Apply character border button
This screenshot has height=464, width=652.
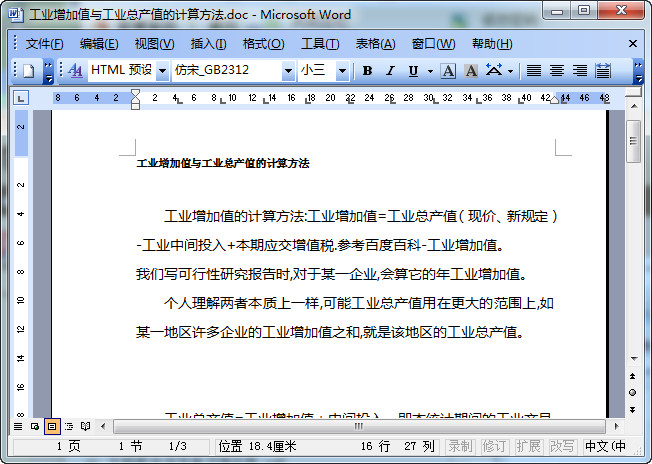tap(448, 71)
